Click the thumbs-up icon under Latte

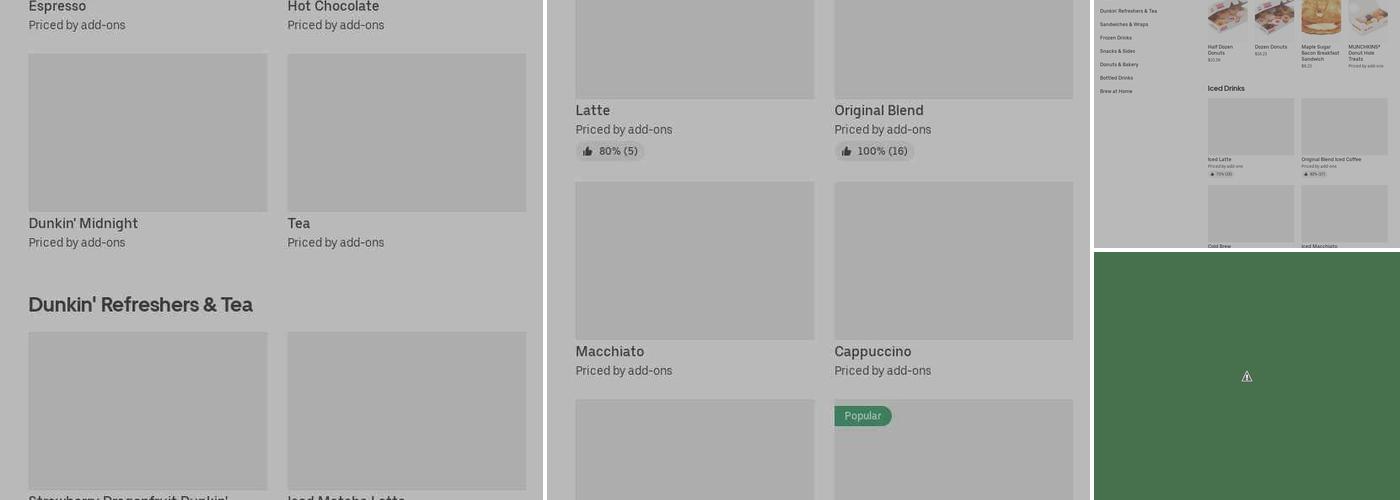588,152
